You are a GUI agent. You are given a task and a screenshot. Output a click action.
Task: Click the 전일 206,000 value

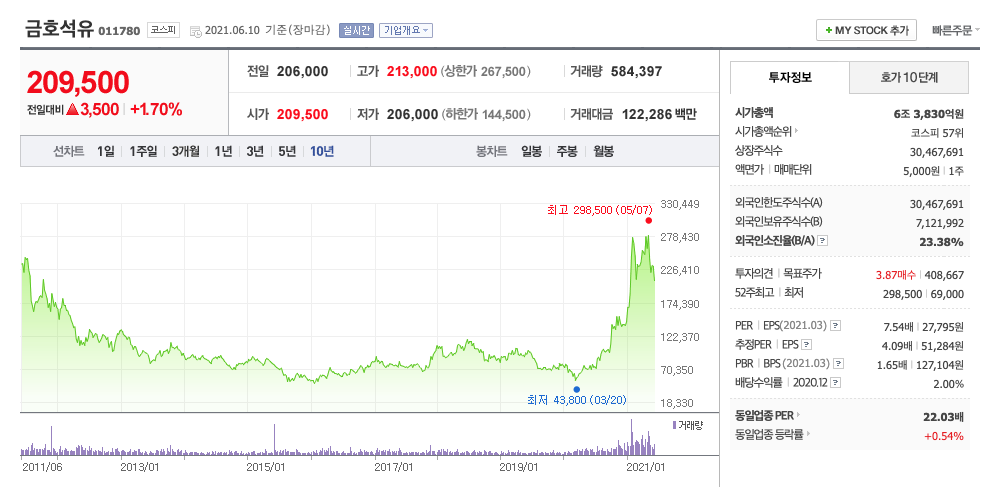coord(303,72)
